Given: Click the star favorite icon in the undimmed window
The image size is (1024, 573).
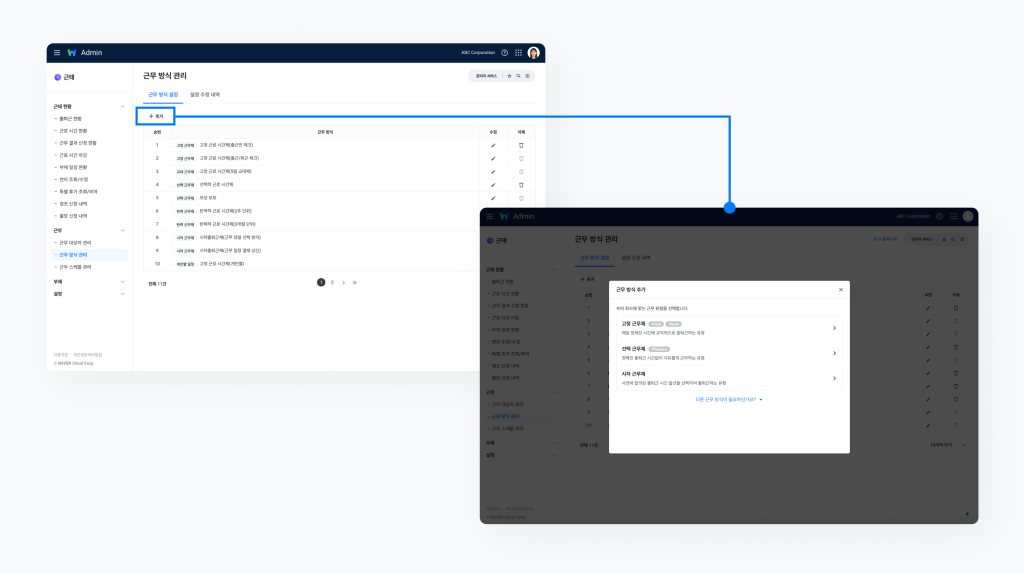Looking at the screenshot, I should [x=509, y=76].
